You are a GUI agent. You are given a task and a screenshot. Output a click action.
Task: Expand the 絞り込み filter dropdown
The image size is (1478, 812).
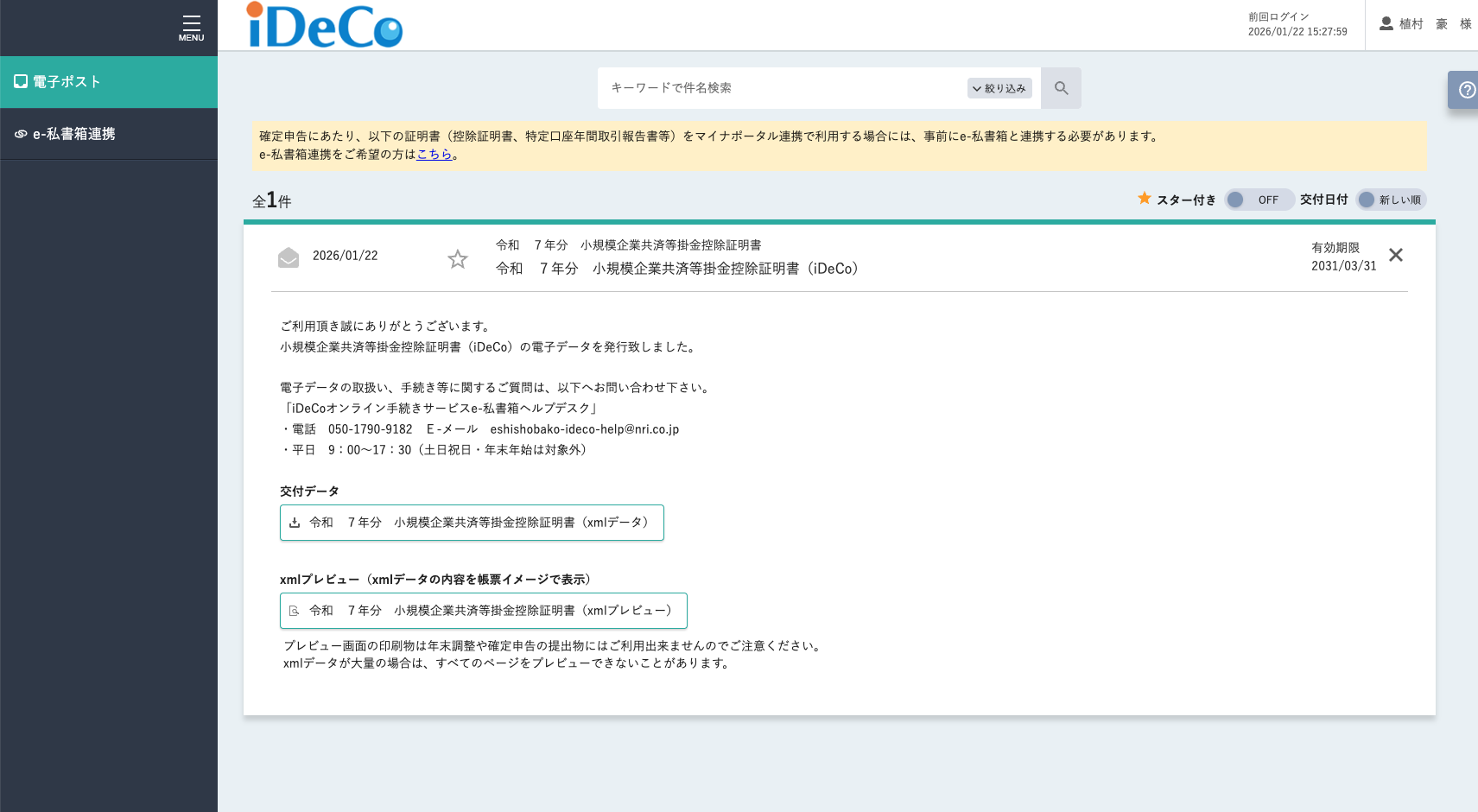pyautogui.click(x=999, y=88)
